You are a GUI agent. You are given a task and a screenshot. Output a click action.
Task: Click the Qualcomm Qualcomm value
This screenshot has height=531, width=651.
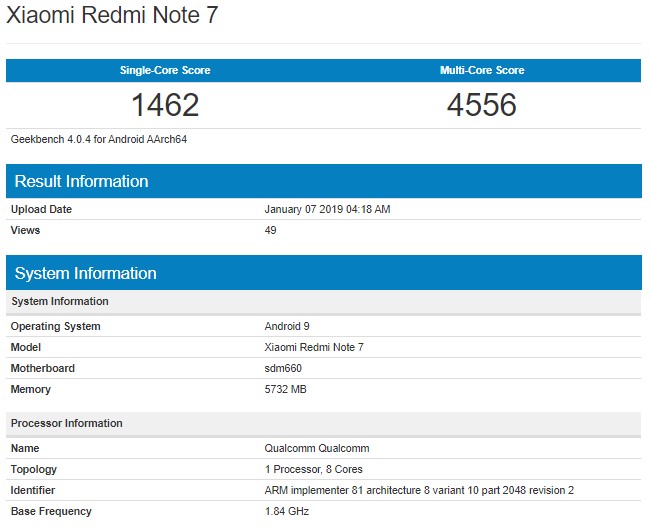tap(317, 448)
